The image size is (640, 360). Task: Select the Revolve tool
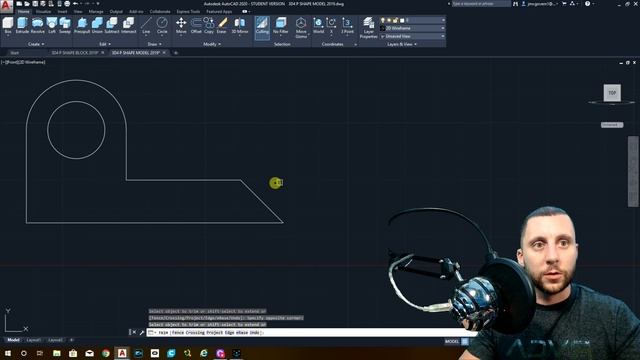click(x=38, y=25)
